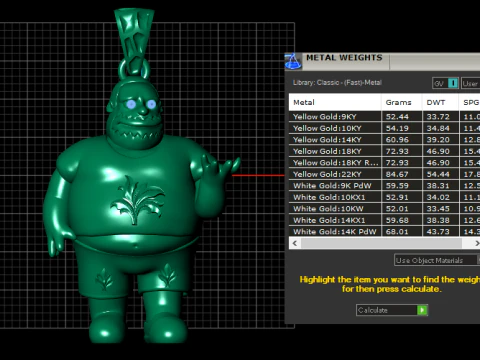Click the horizontal scrollbar track
Viewport: 480px width, 360px height.
coord(383,243)
